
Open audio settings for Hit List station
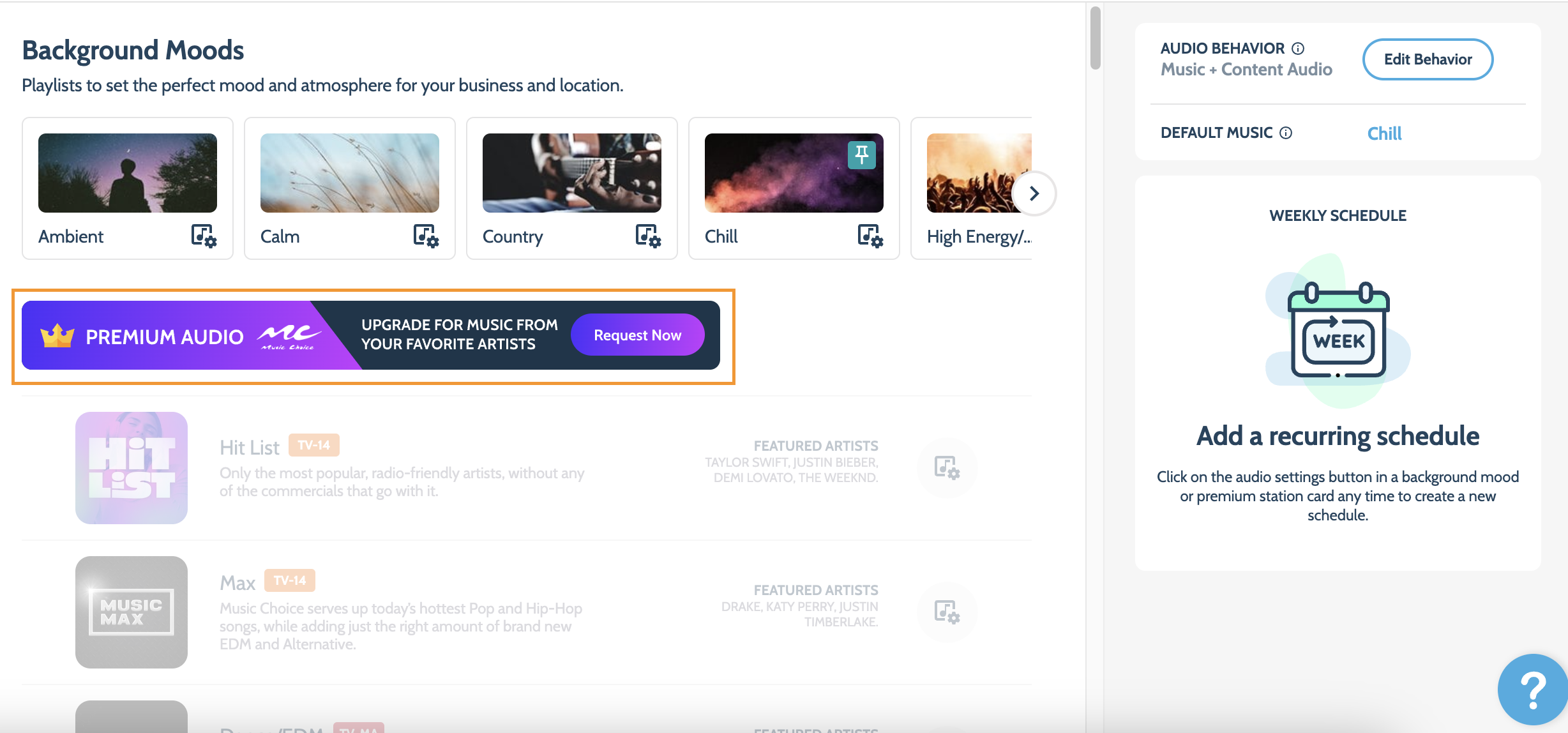947,468
